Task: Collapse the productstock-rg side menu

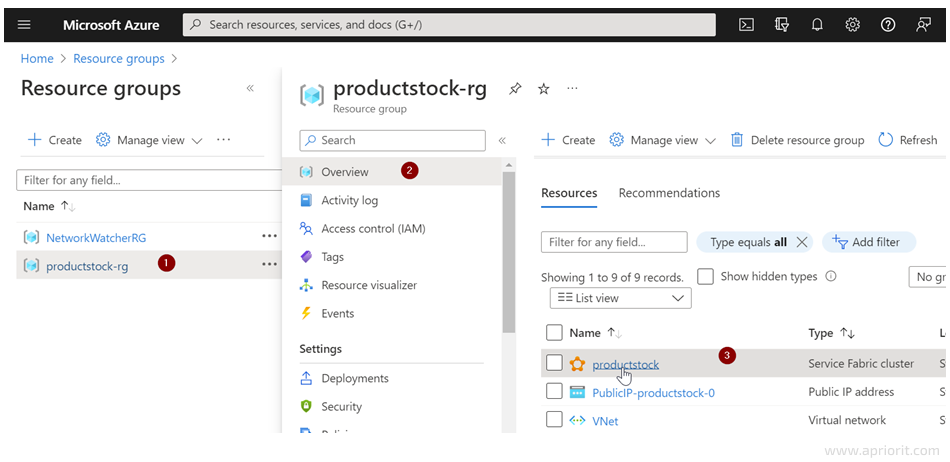Action: tap(502, 140)
